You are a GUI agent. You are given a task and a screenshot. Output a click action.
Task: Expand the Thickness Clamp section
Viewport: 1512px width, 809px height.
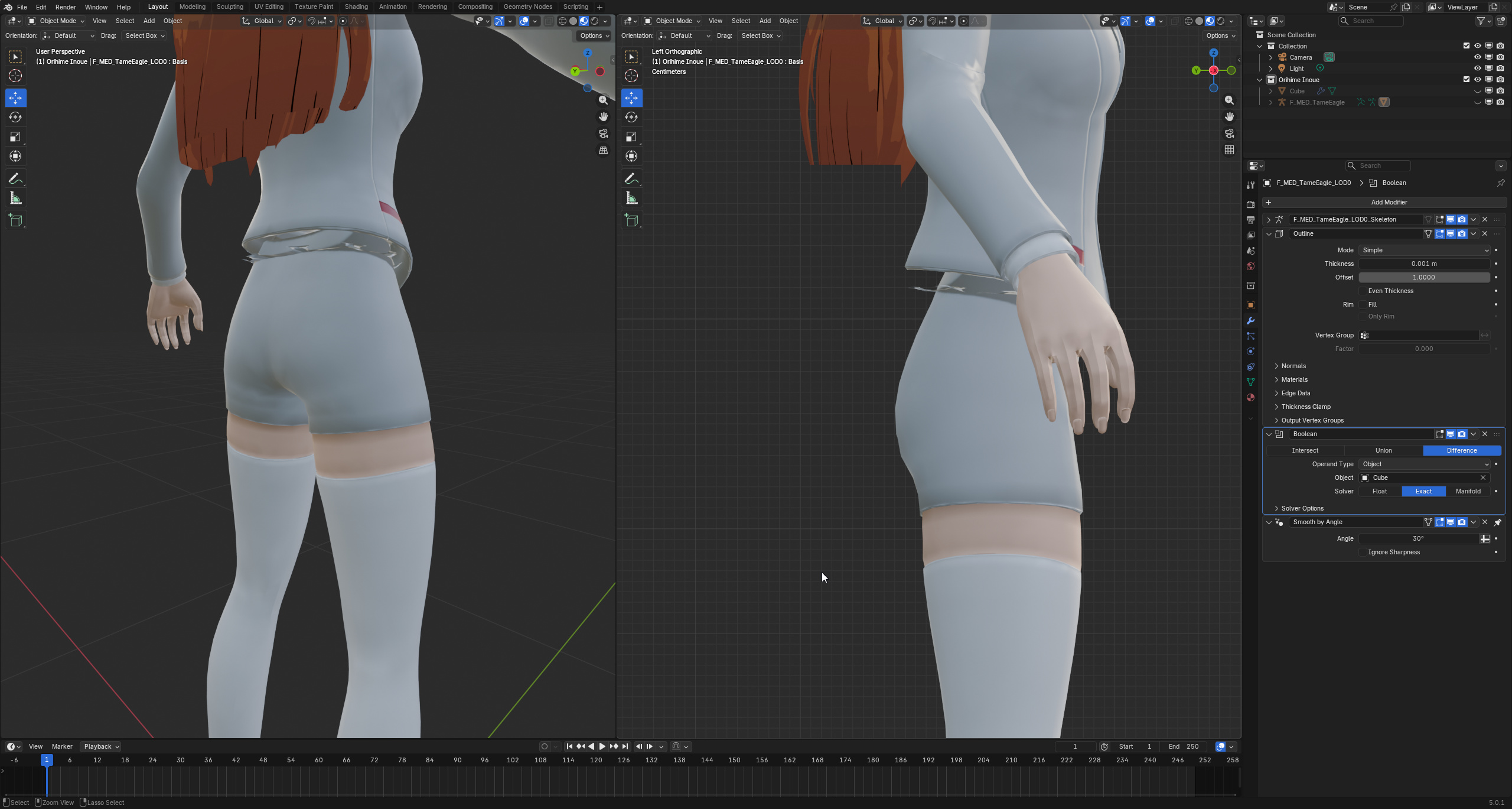point(1305,407)
